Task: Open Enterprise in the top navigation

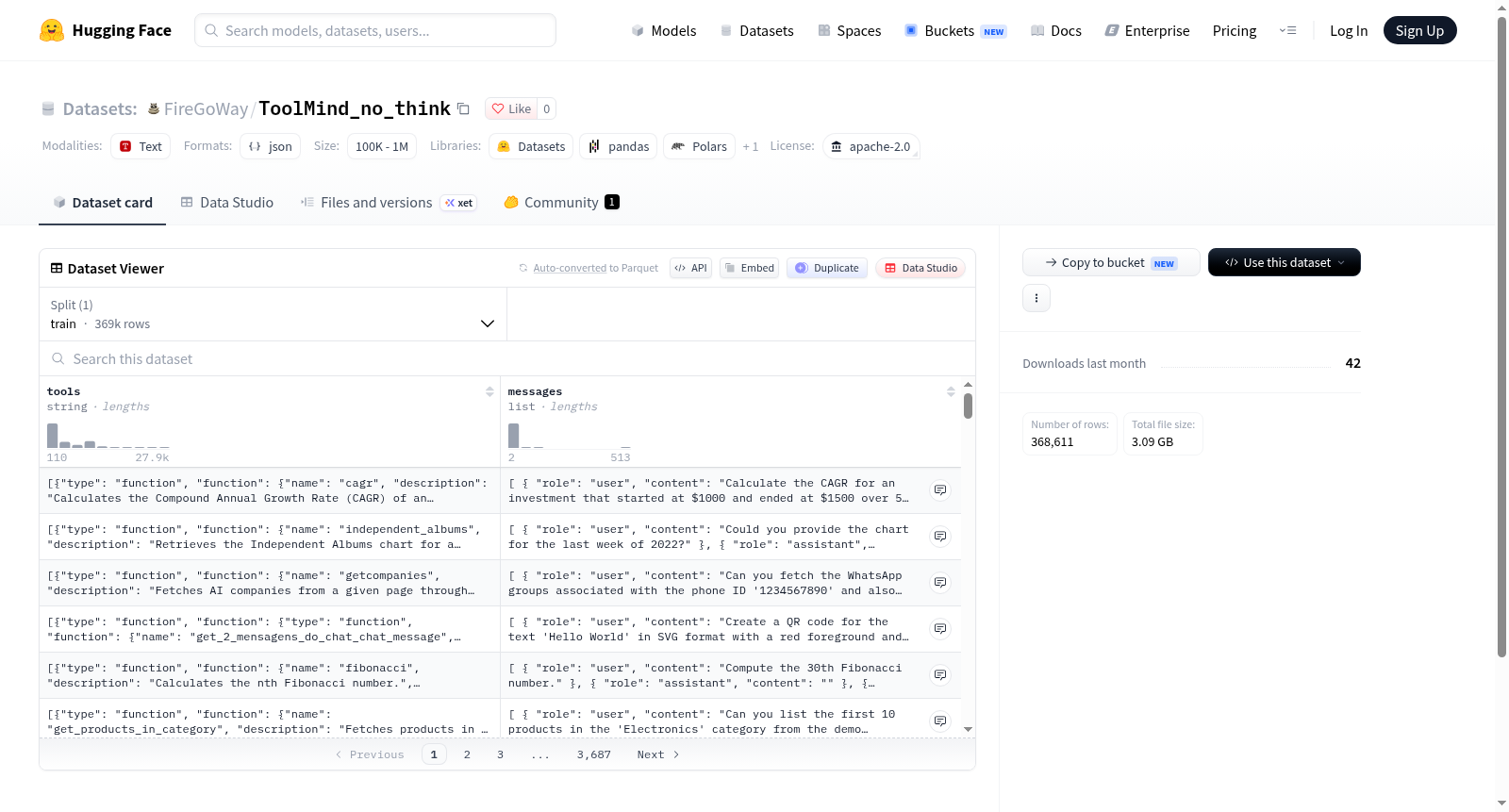Action: click(x=1147, y=30)
